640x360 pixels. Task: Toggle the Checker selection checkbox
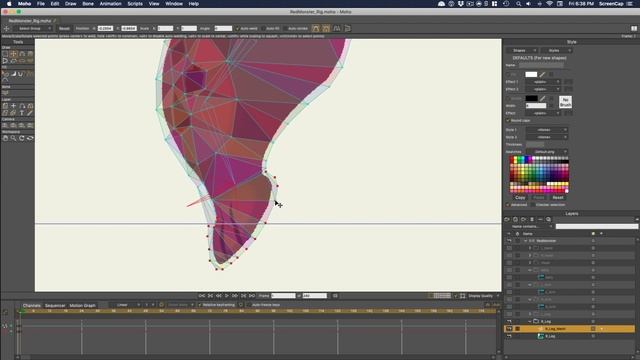(533, 204)
